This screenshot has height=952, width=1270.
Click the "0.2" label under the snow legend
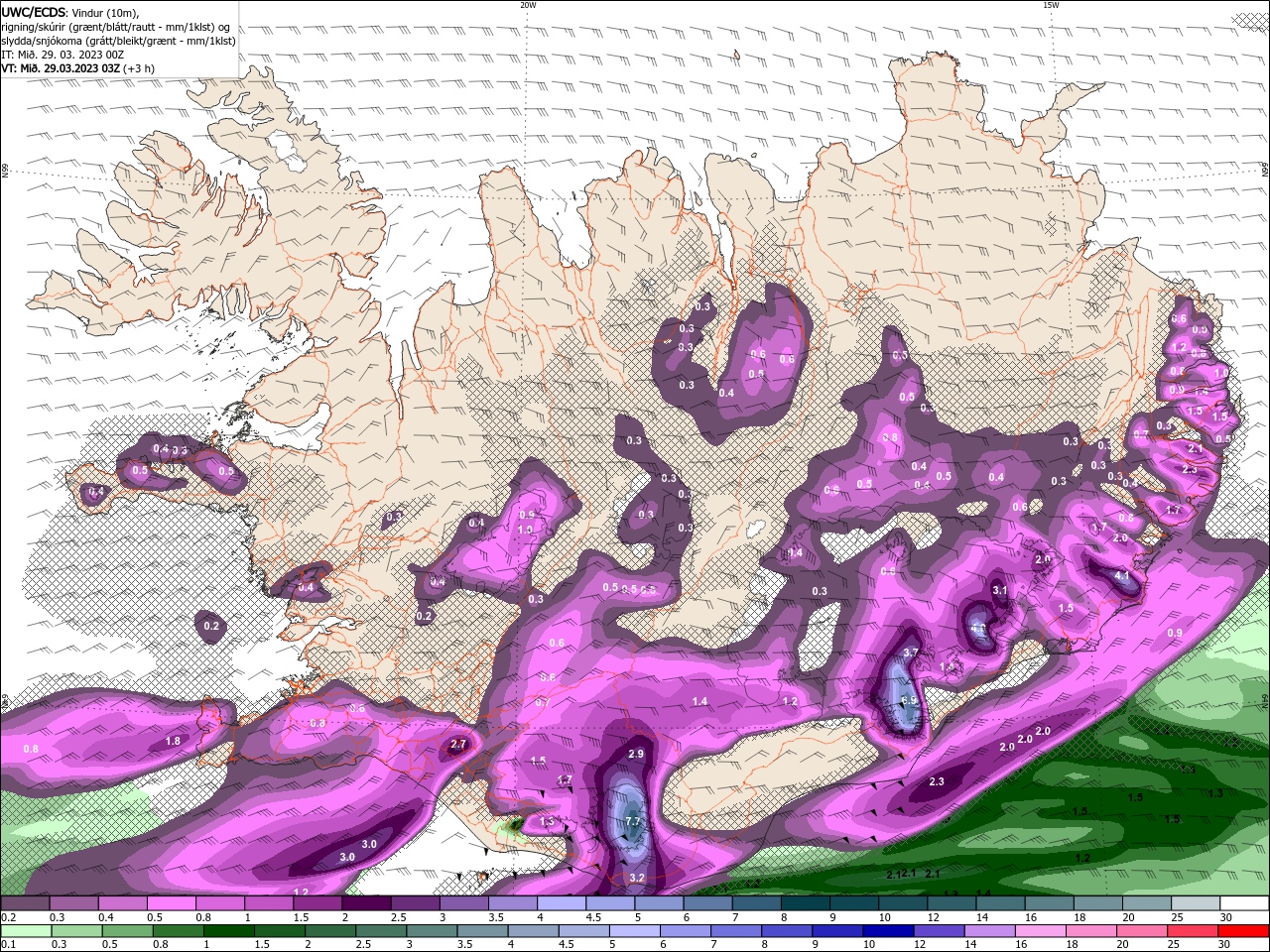(9, 917)
